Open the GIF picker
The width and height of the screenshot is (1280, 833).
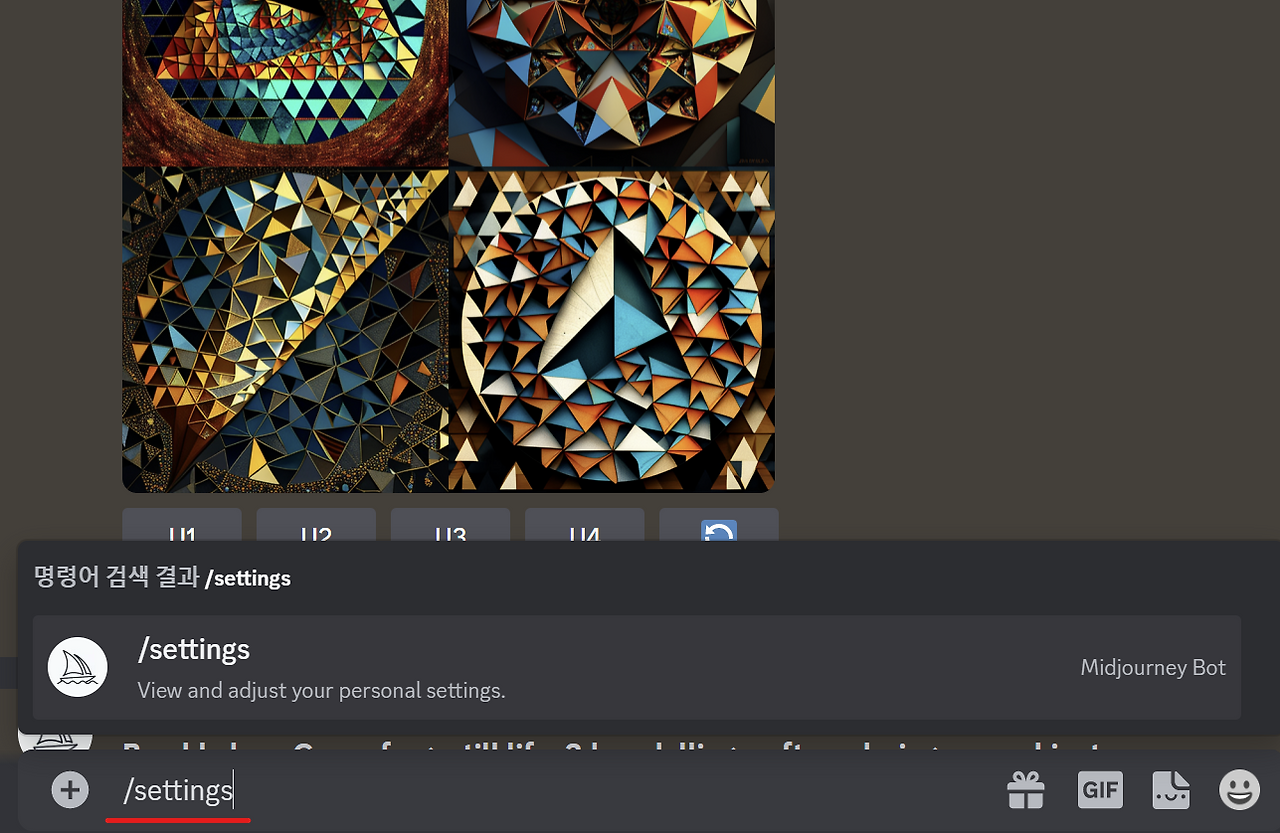1100,790
